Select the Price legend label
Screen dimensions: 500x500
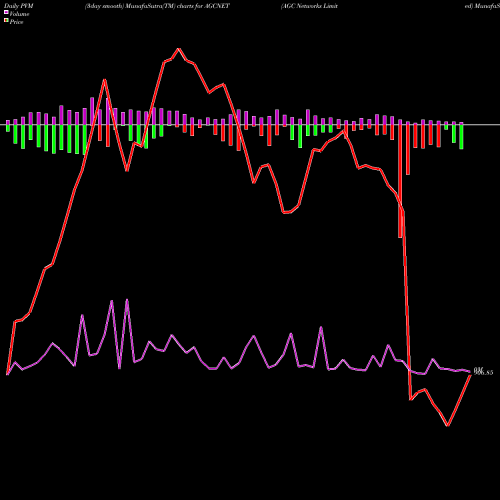click(16, 22)
